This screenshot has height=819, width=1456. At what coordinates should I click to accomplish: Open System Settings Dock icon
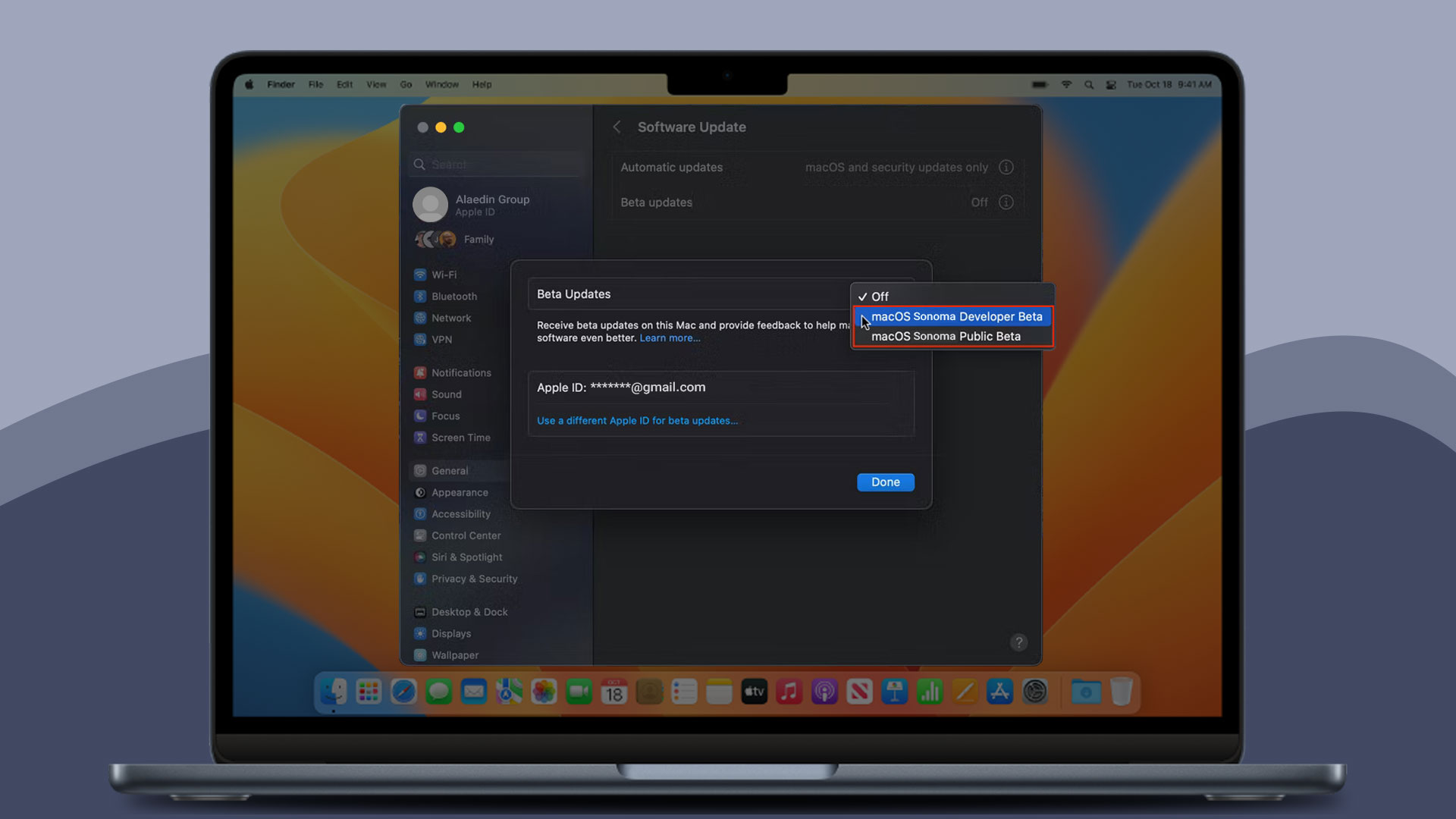point(1035,692)
